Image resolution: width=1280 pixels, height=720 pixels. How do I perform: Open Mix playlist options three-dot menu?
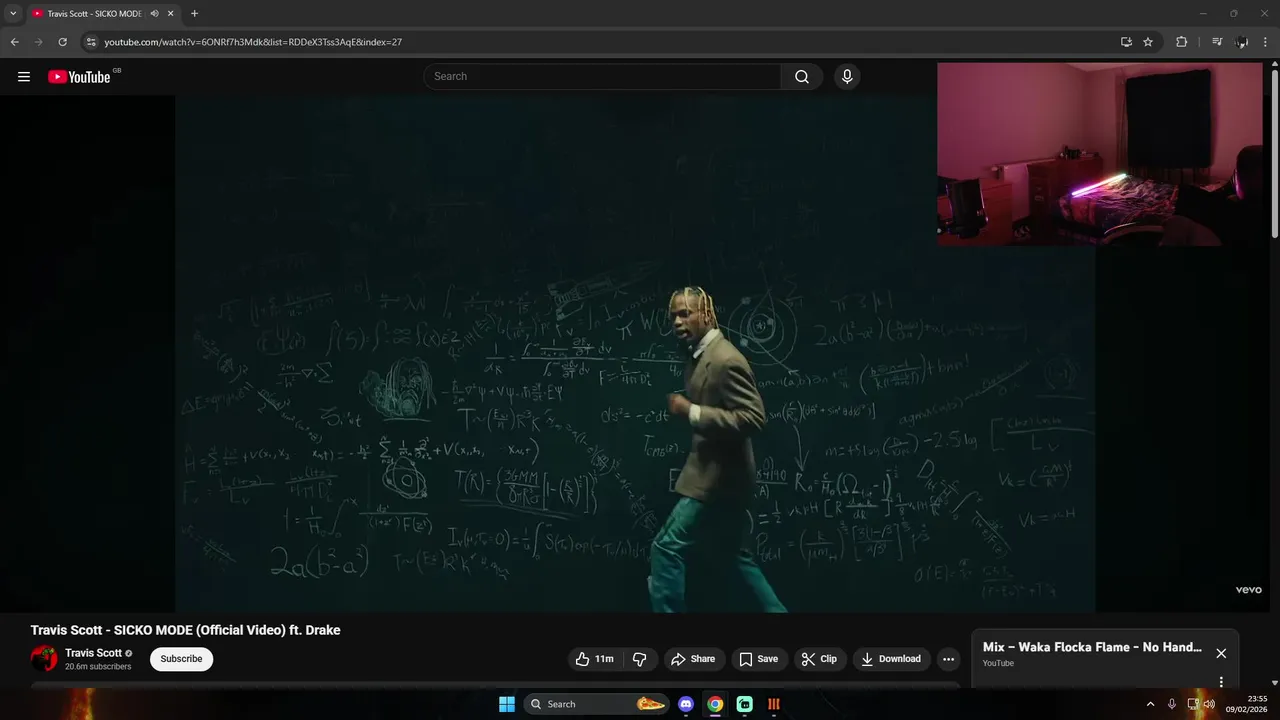tap(1221, 682)
